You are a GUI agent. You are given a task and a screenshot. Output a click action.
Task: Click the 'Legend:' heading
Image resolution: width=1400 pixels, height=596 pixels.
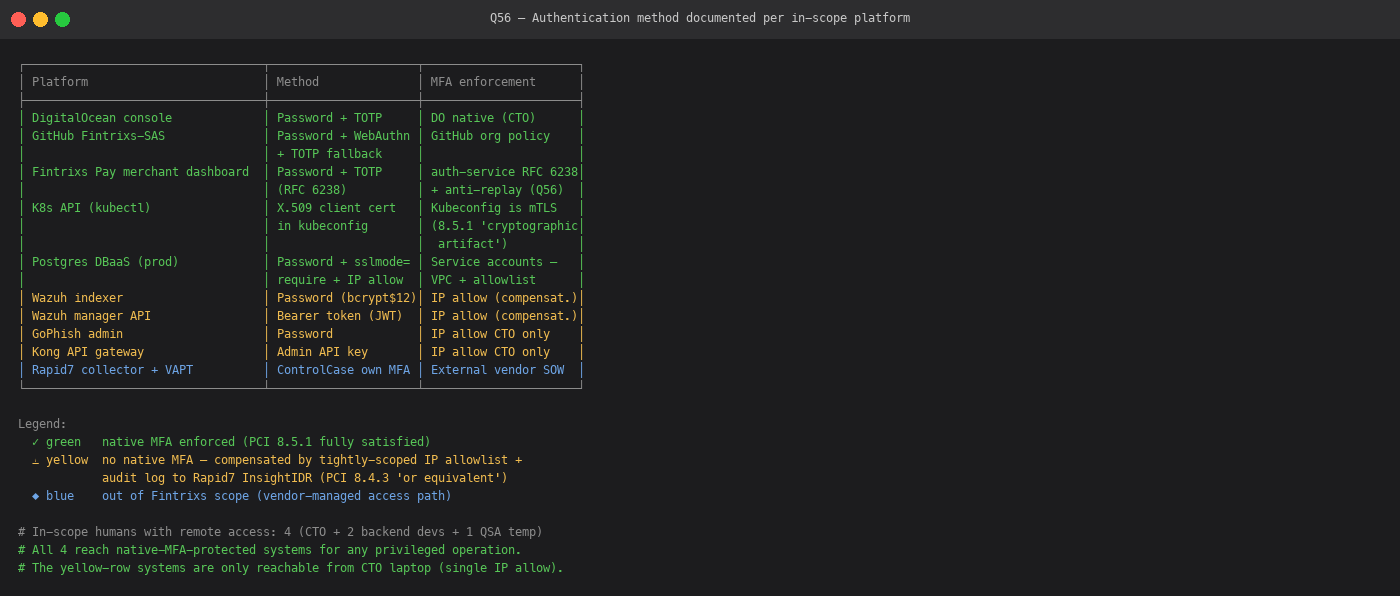pos(42,424)
